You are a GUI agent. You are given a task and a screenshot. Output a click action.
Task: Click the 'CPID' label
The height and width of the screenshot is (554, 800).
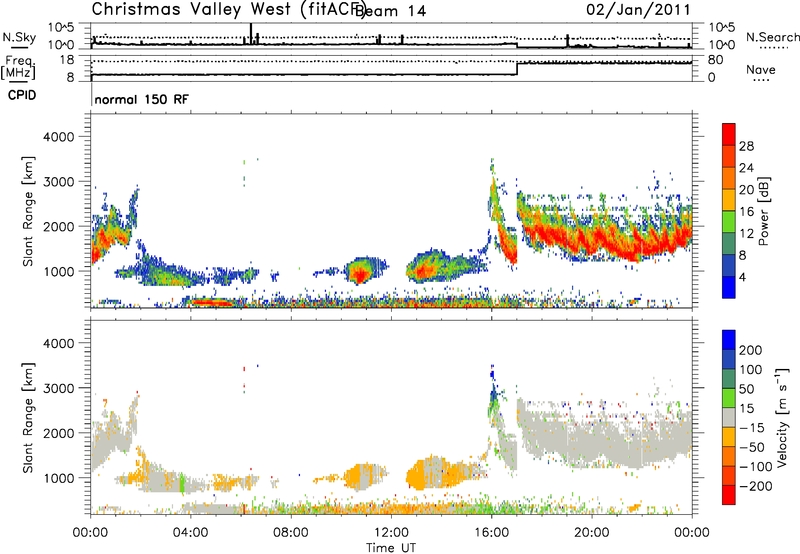[x=22, y=95]
